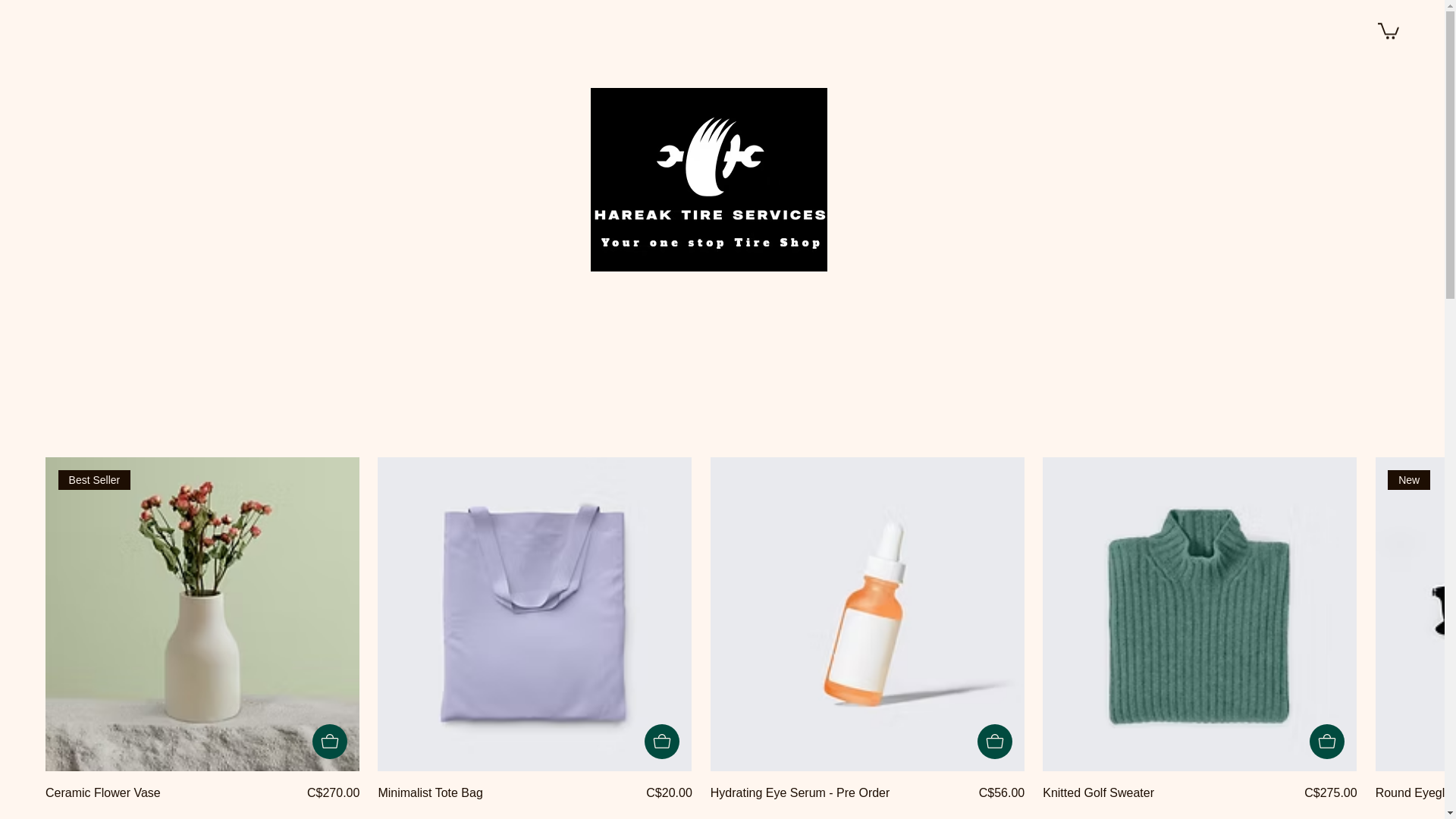This screenshot has height=819, width=1456.
Task: Add Minimalist Tote Bag to cart
Action: (x=662, y=742)
